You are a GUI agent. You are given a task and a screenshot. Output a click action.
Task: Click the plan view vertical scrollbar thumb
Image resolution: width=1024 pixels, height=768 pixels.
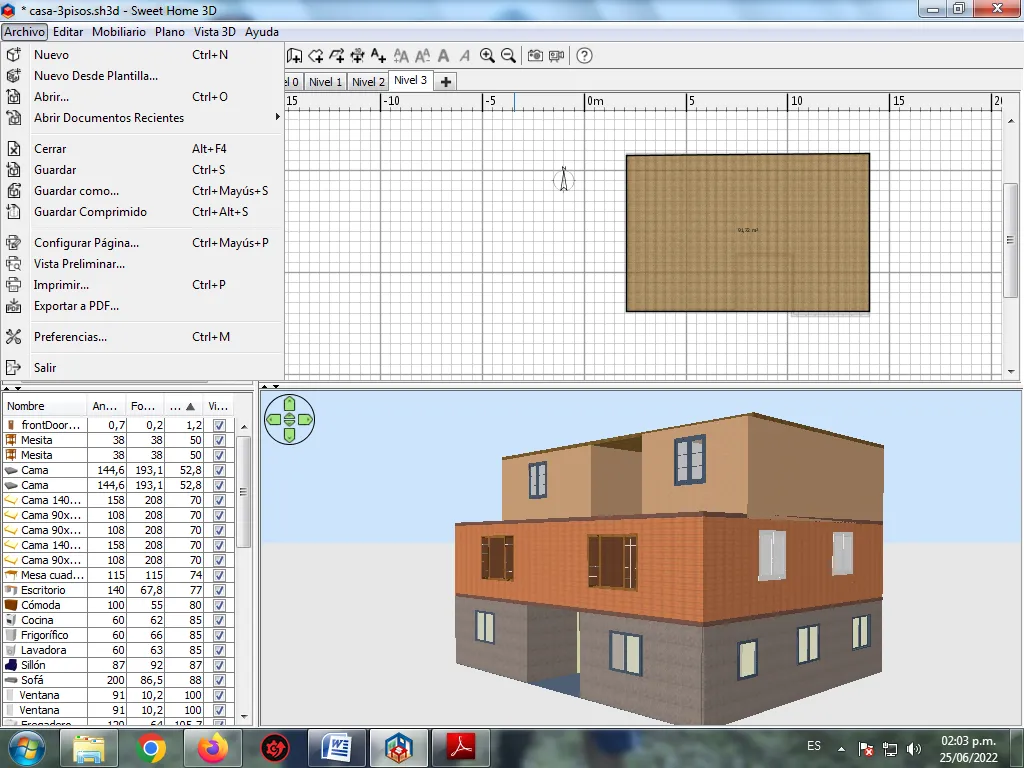1011,240
